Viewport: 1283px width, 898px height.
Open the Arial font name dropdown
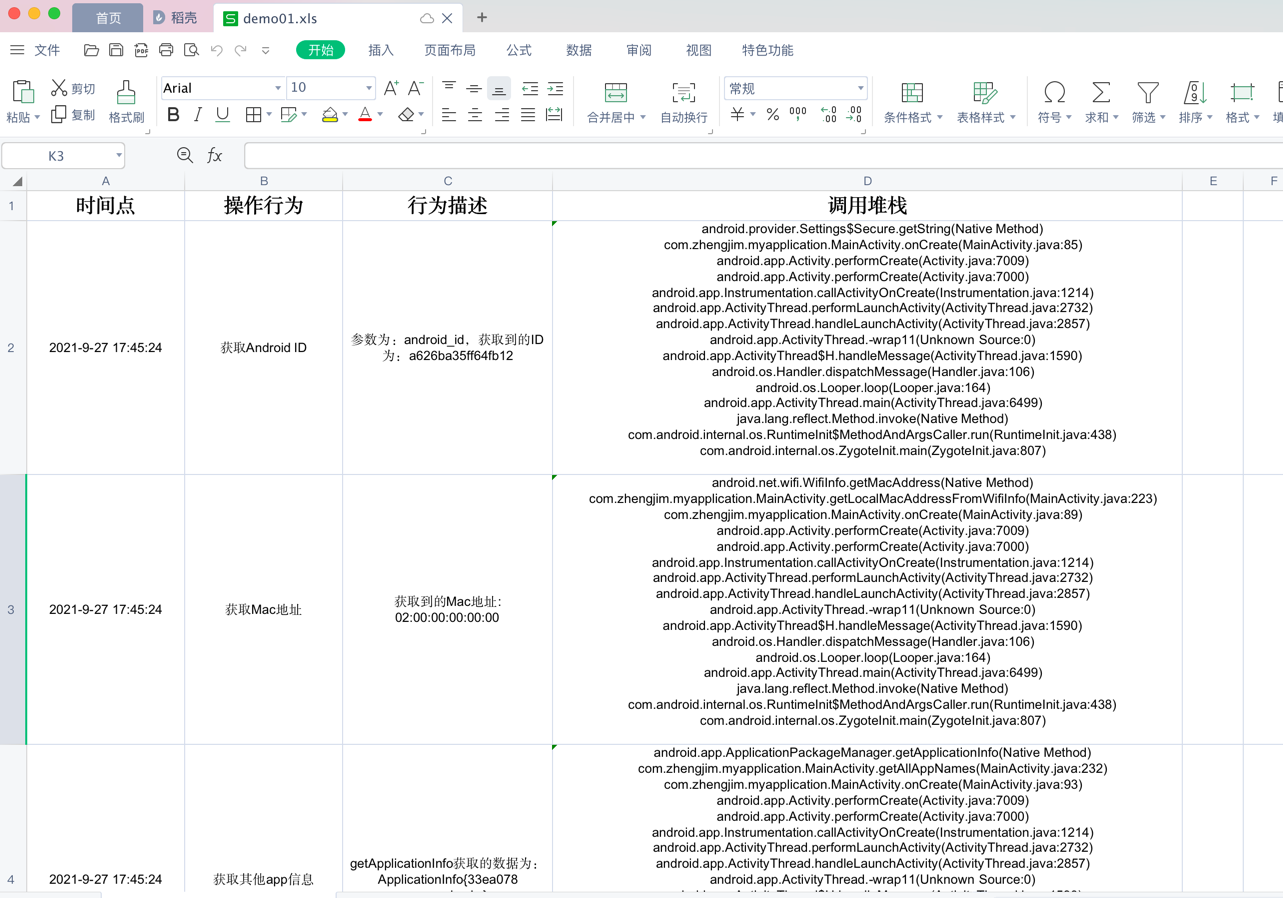pos(278,88)
